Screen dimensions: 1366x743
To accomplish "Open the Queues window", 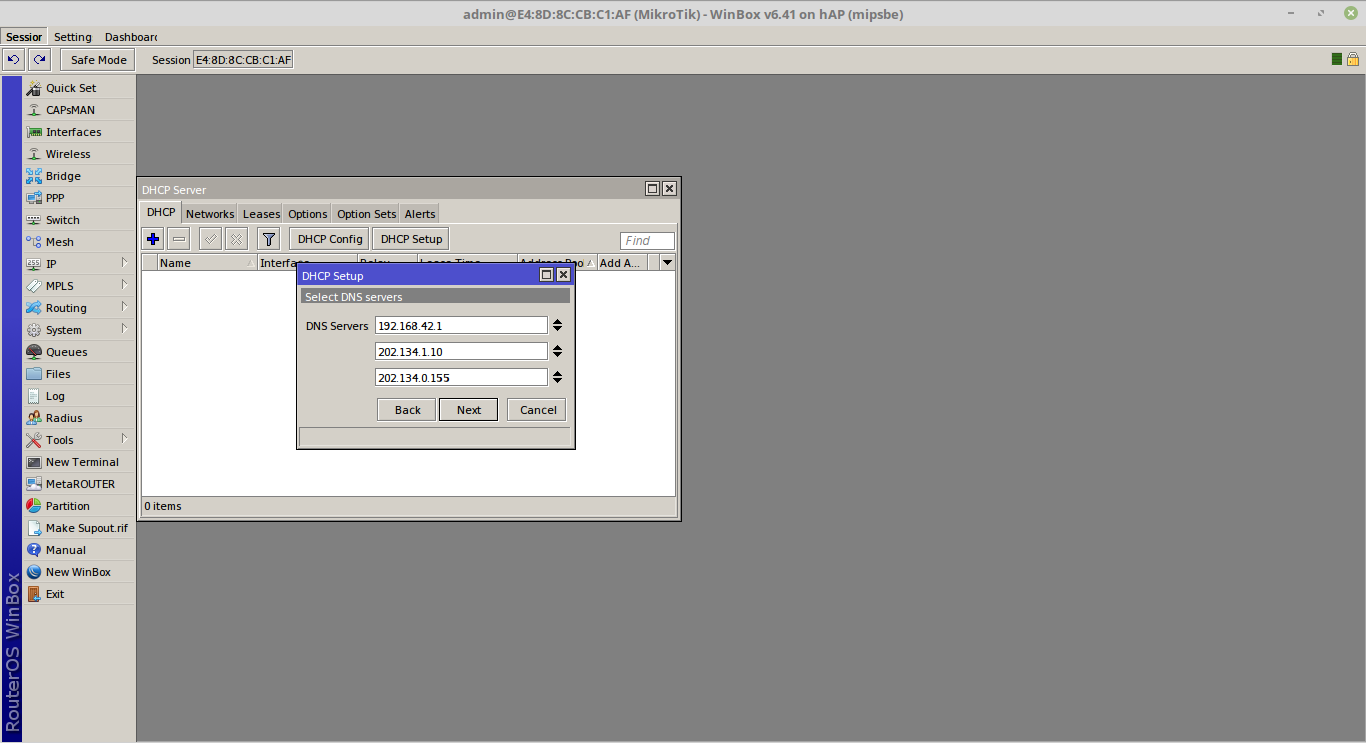I will tap(79, 352).
